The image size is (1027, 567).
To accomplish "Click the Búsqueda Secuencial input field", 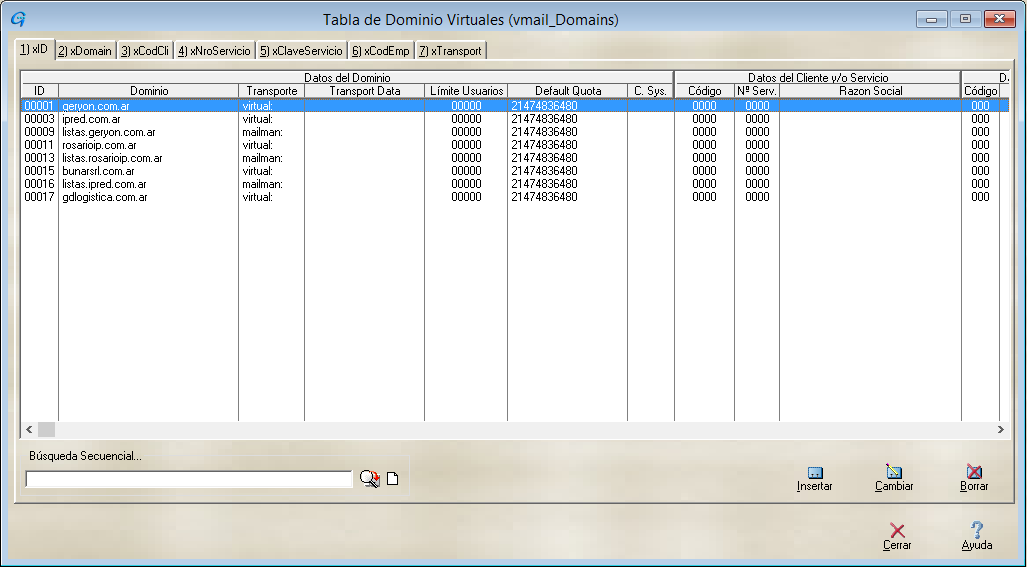I will point(189,479).
